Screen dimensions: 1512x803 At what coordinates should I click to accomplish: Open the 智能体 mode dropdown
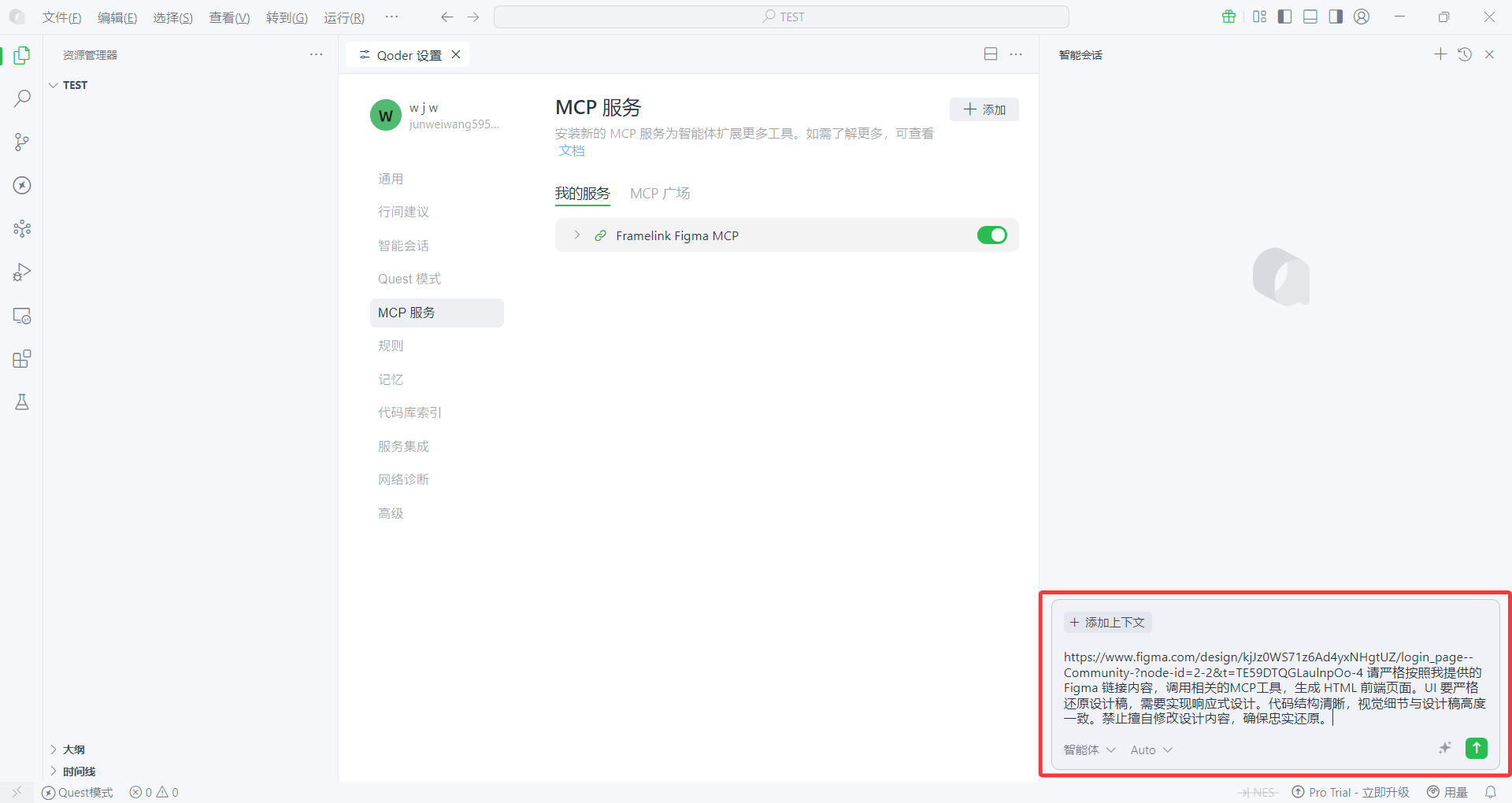pos(1089,750)
